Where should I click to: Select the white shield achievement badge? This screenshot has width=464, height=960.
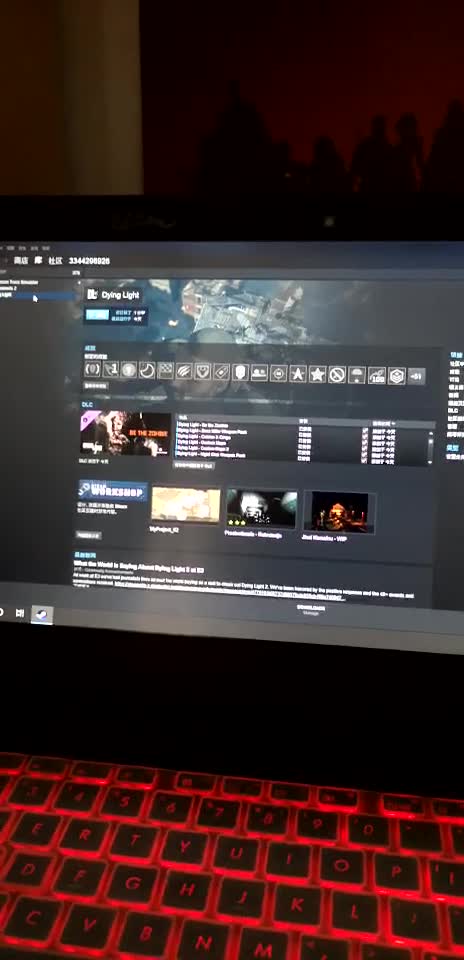tap(240, 372)
